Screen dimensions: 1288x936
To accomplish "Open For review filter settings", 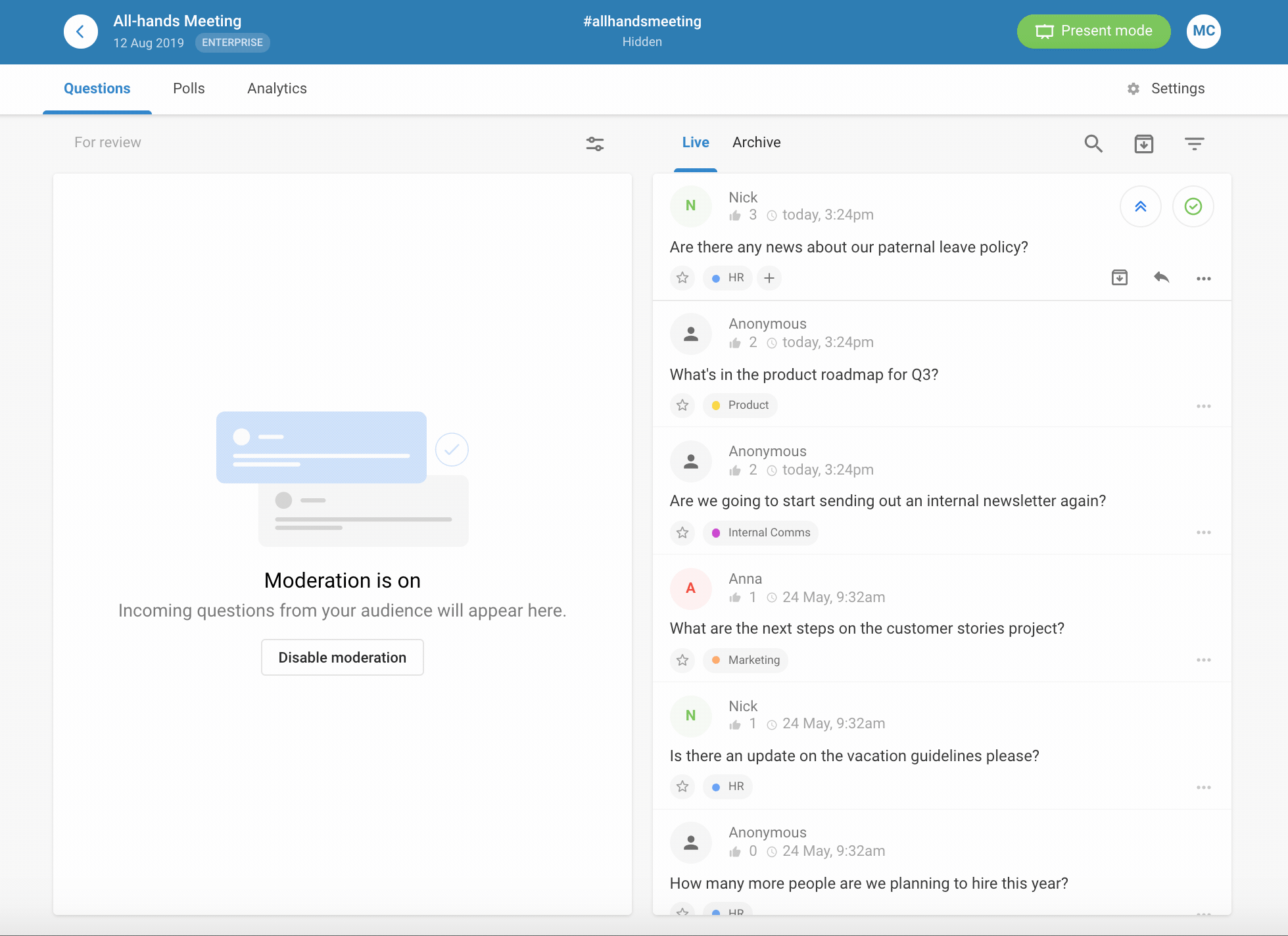I will tap(594, 143).
